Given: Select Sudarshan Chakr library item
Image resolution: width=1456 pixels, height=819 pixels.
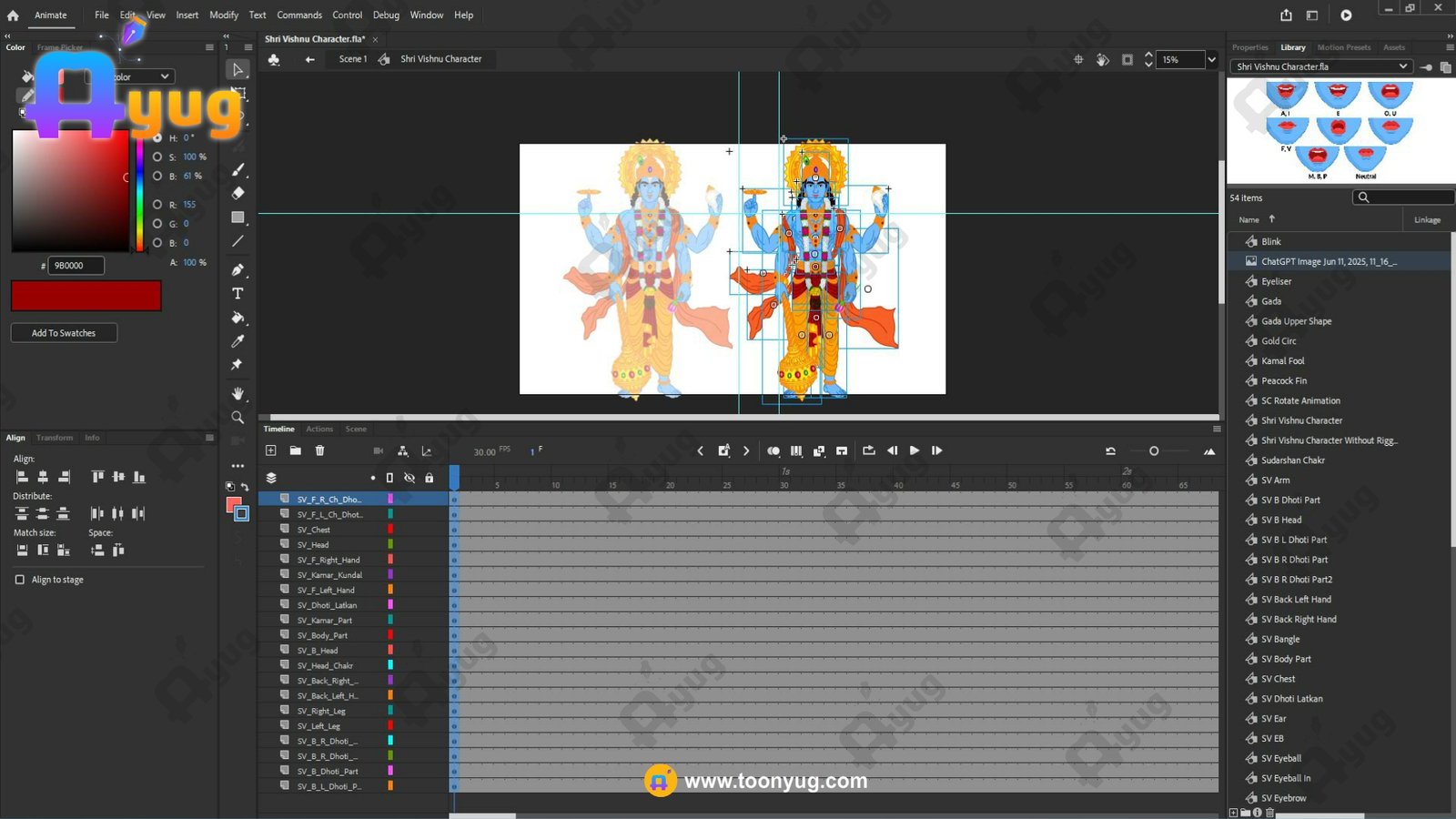Looking at the screenshot, I should 1293,460.
